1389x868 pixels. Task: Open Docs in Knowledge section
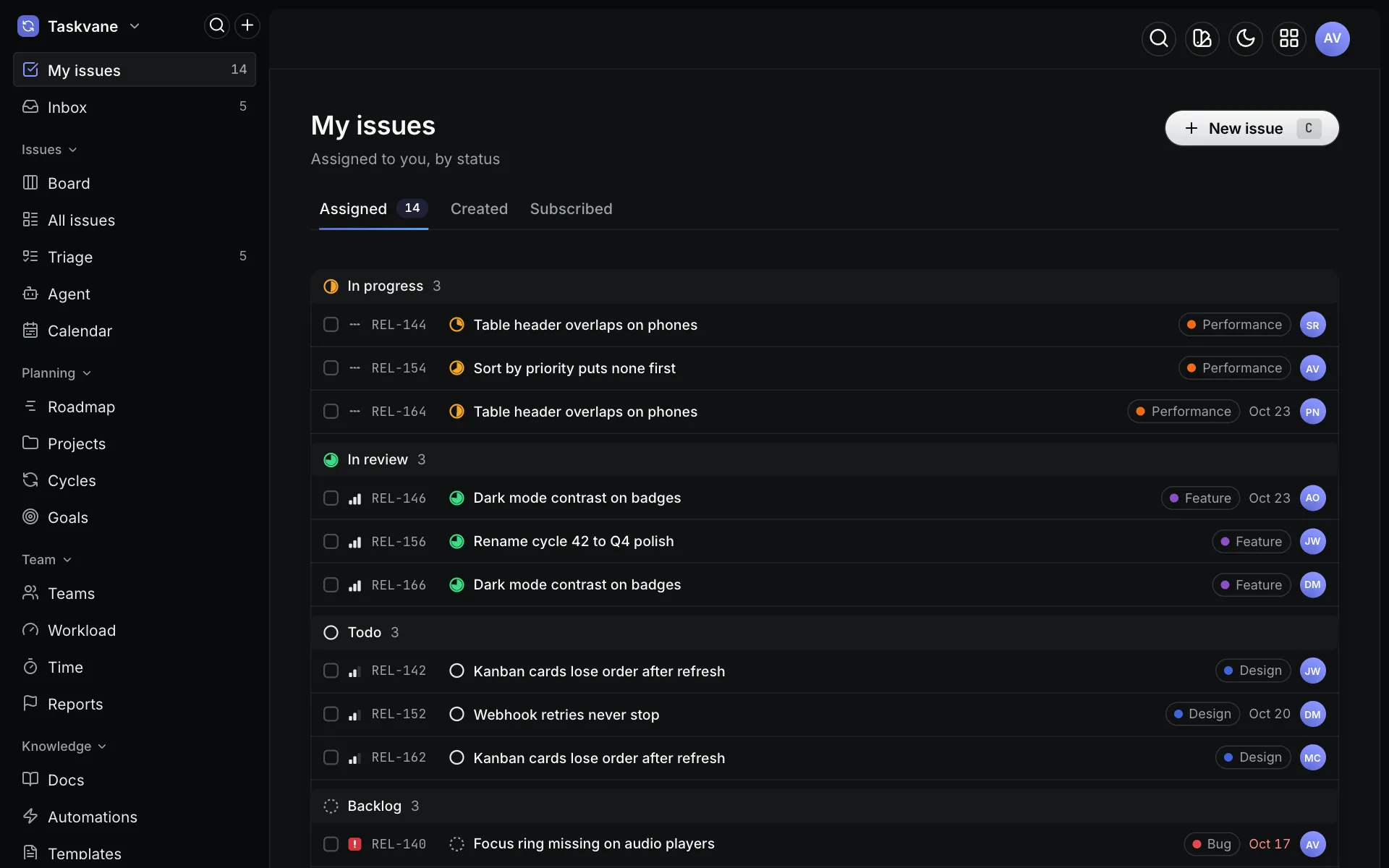coord(135,780)
